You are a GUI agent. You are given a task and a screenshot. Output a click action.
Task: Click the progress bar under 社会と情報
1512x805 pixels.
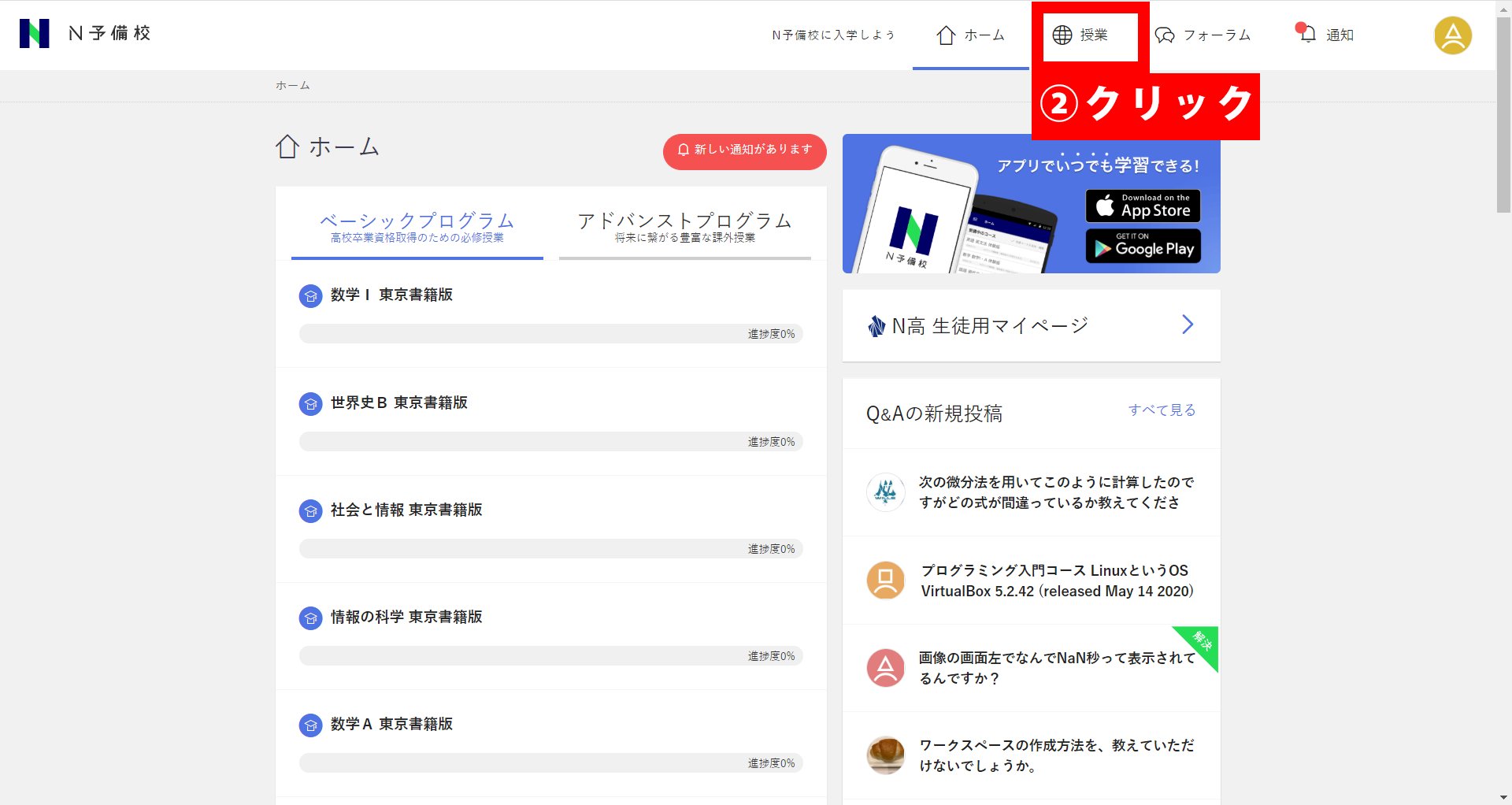pos(550,549)
